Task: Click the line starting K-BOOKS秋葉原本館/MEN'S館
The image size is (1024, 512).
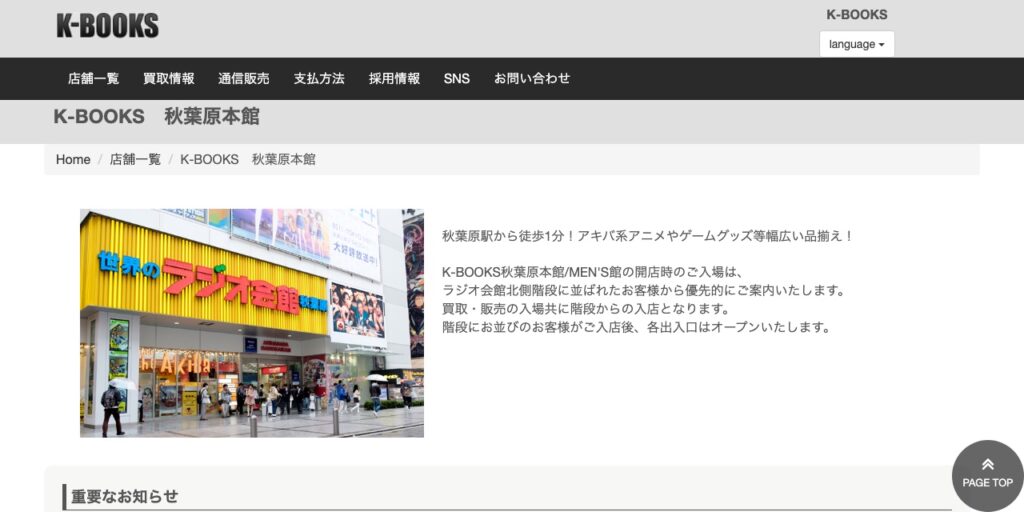Action: pos(593,272)
